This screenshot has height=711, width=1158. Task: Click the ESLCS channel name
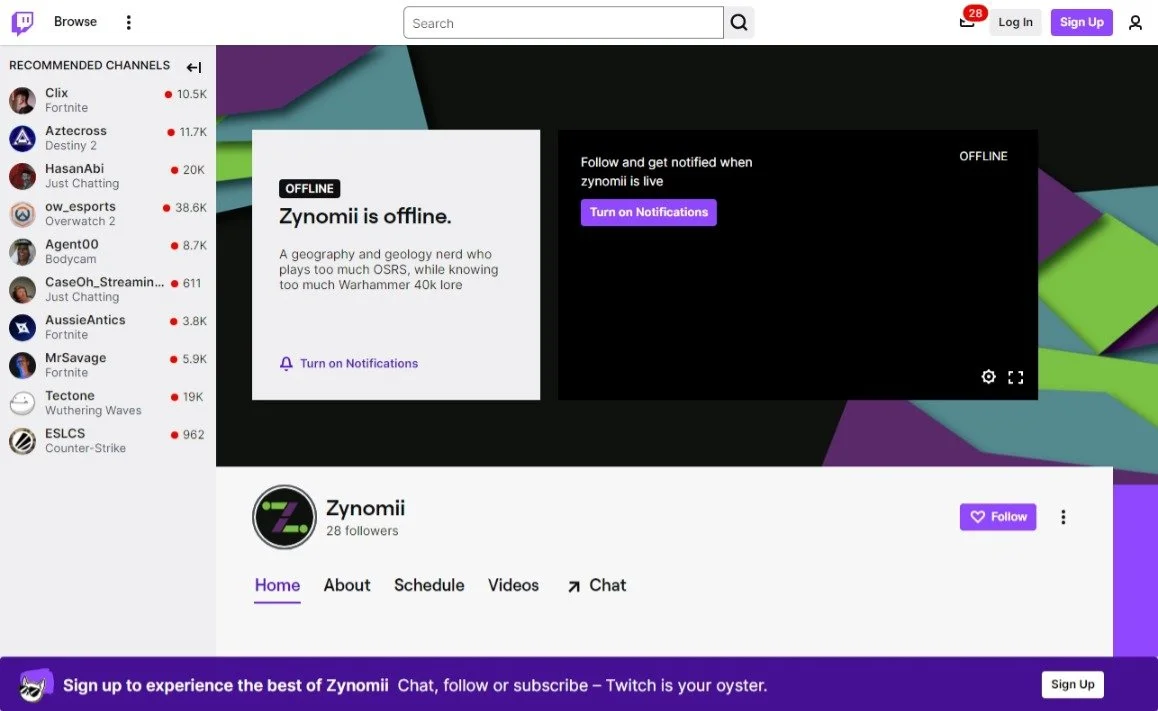pyautogui.click(x=65, y=433)
